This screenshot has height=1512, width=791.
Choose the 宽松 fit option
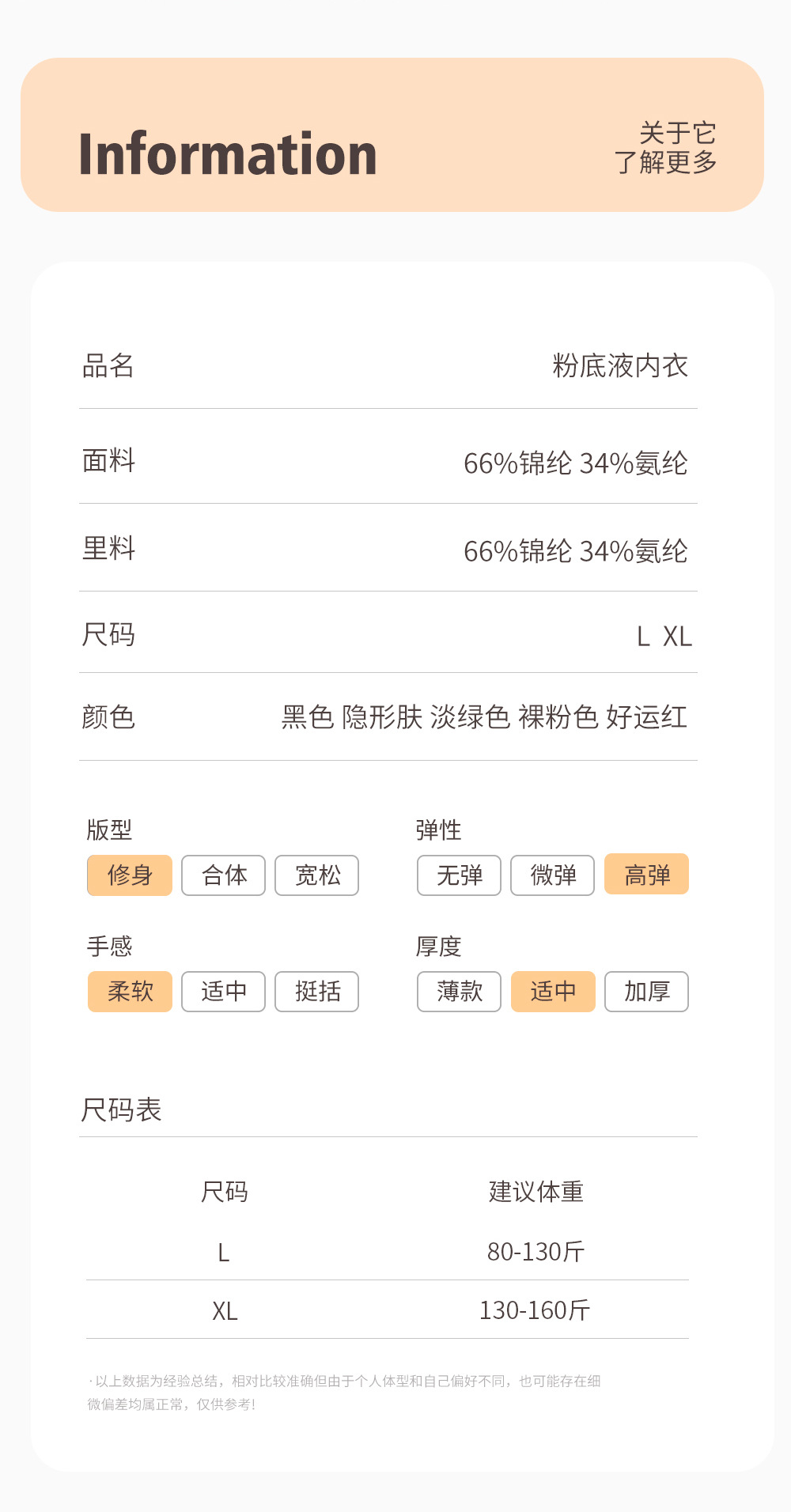coord(316,875)
